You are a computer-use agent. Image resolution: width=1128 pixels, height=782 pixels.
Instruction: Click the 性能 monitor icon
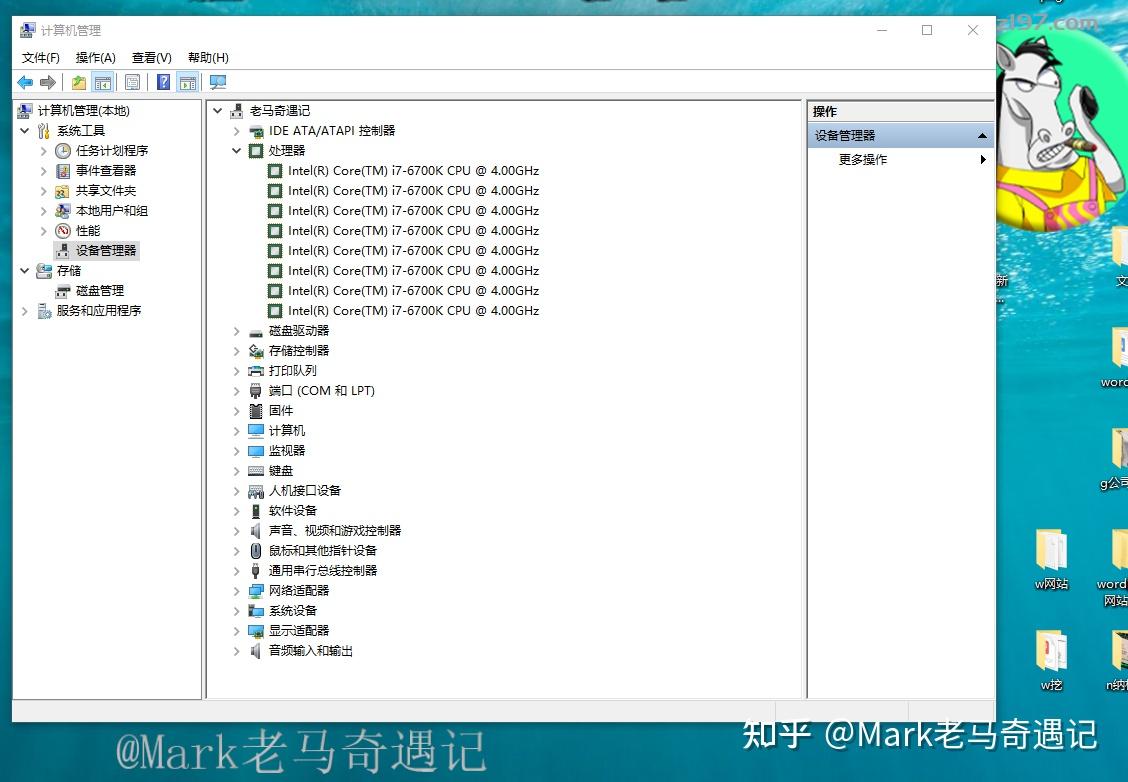[x=63, y=231]
